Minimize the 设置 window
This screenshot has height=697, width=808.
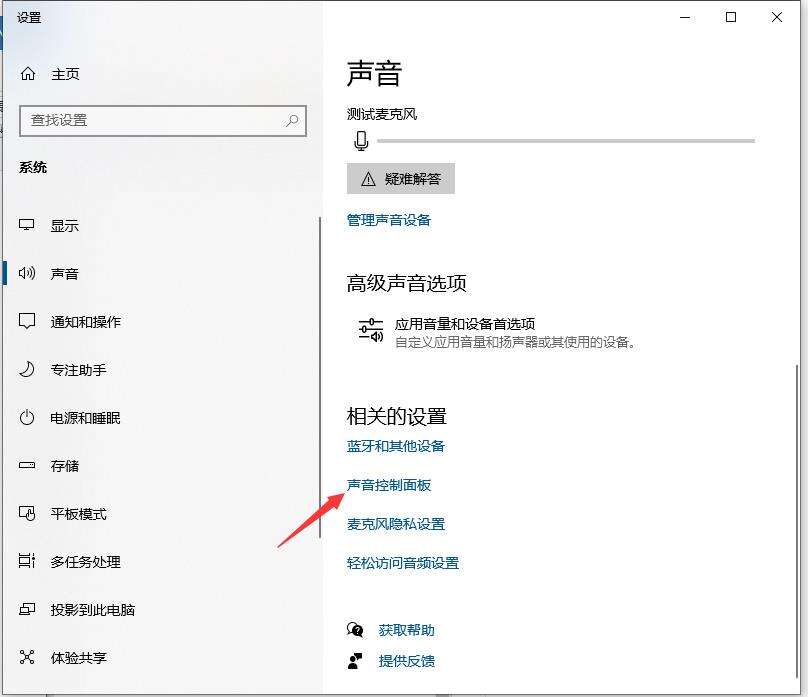tap(685, 18)
